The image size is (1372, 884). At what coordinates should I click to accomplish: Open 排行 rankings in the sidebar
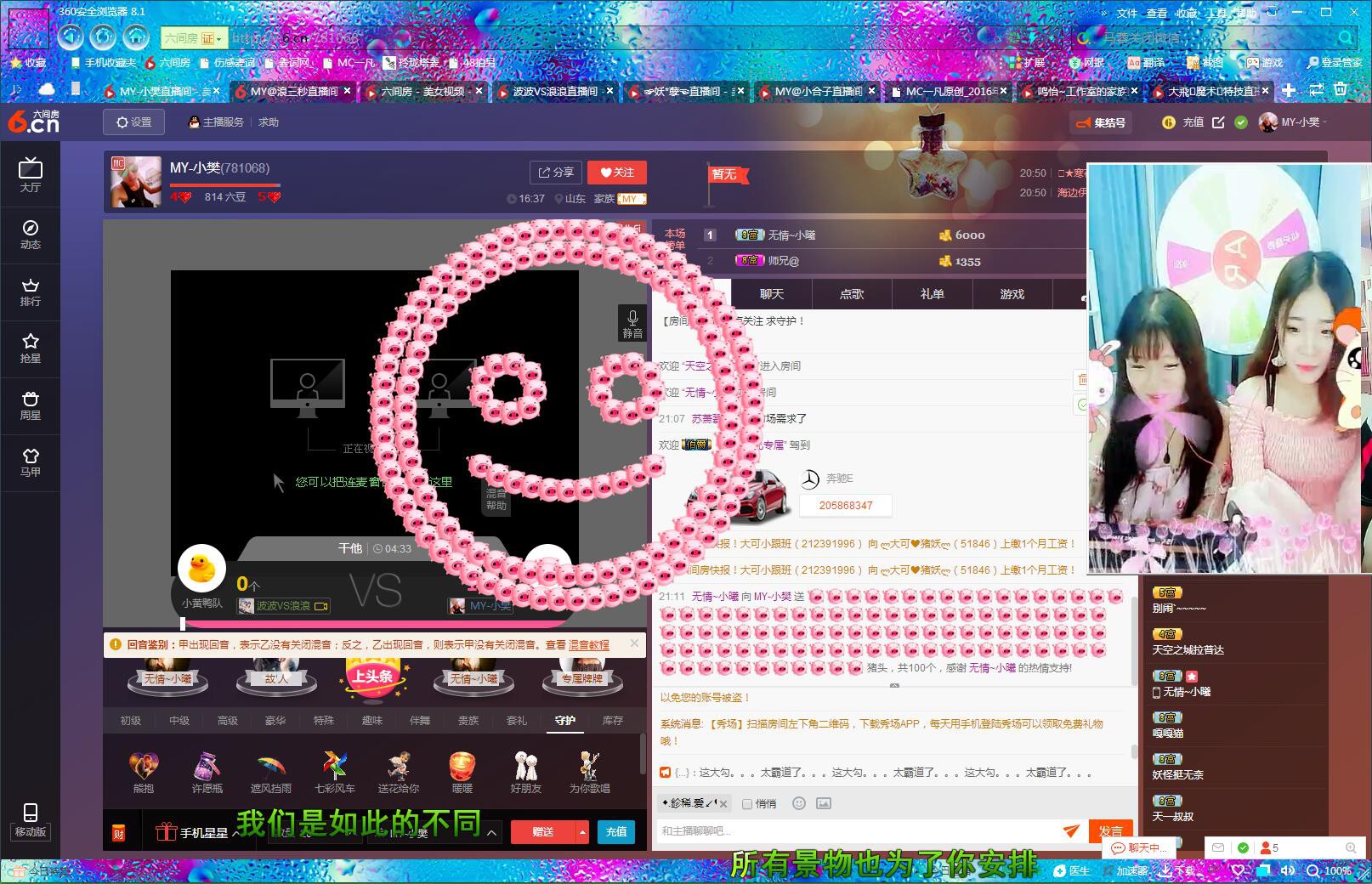(31, 292)
